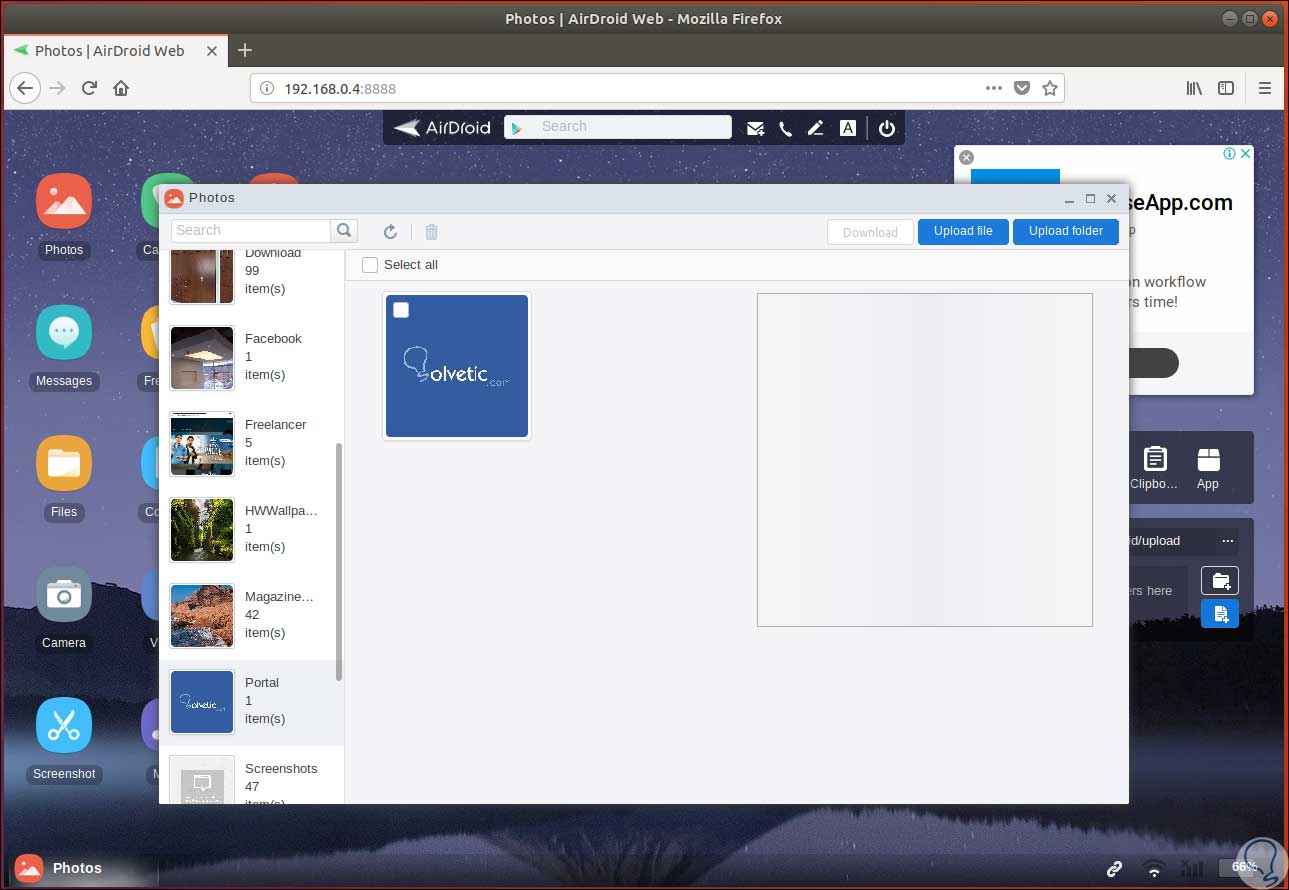Click the Wi-Fi status icon
Screen dimensions: 1289x890
pyautogui.click(x=1154, y=868)
